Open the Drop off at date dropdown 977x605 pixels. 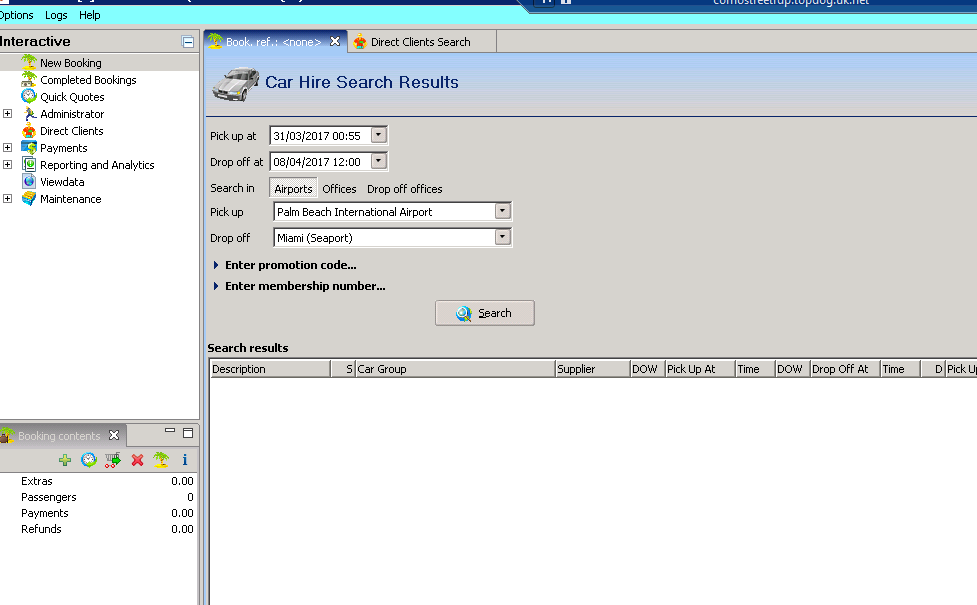point(378,161)
